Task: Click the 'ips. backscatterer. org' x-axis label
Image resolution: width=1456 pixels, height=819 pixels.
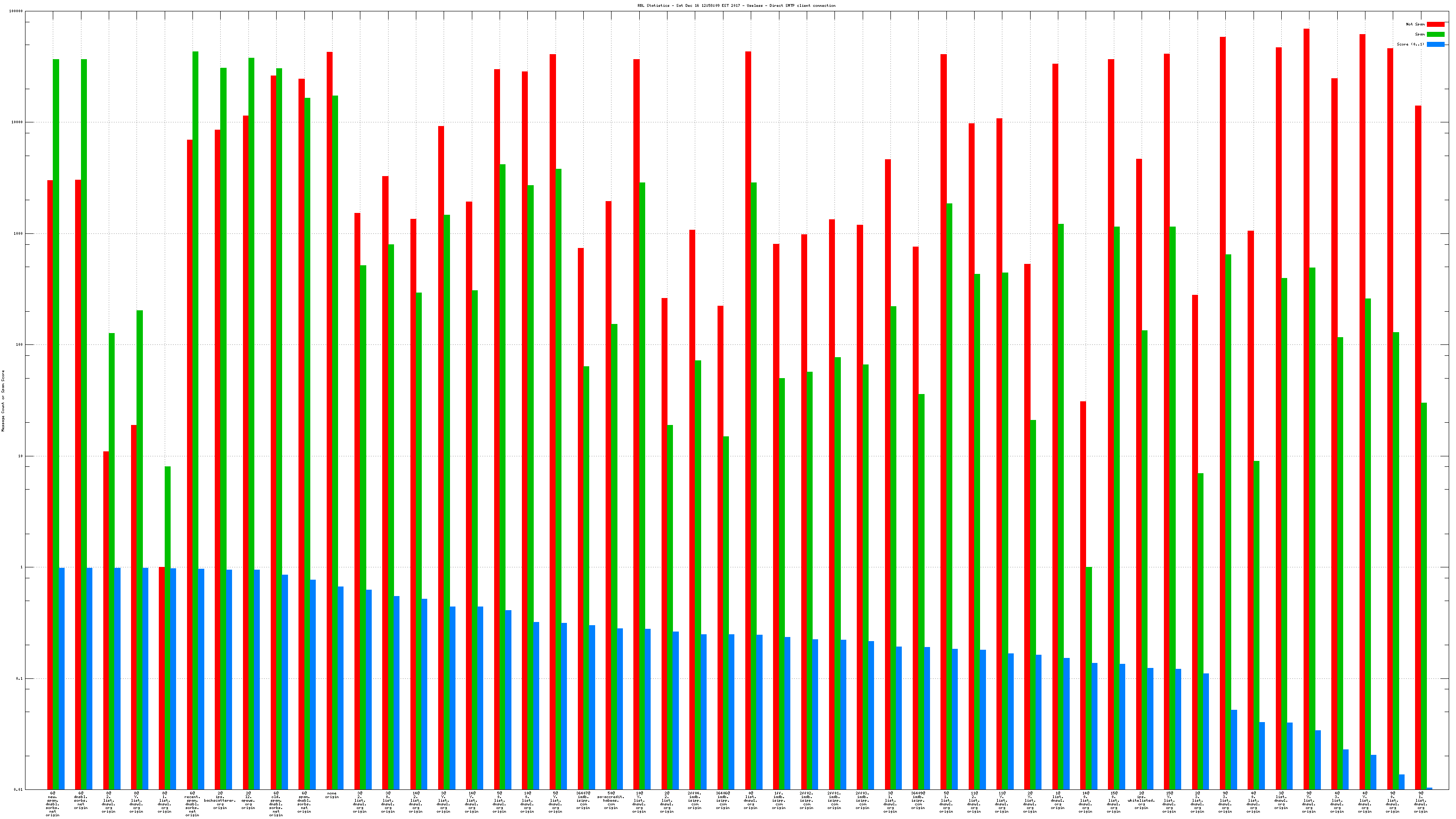Action: pos(220,800)
